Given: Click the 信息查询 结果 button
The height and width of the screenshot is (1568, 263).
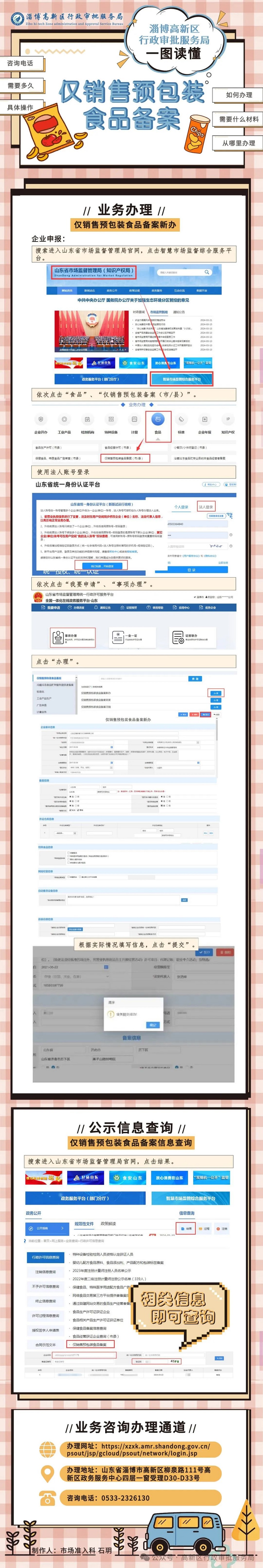Looking at the screenshot, I should tap(186, 1228).
